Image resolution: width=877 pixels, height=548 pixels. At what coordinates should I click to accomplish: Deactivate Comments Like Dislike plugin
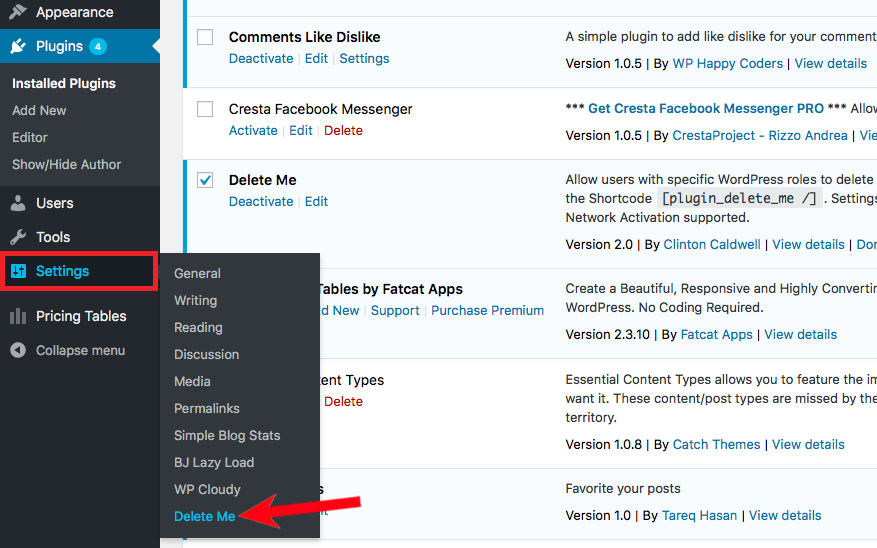[x=261, y=59]
